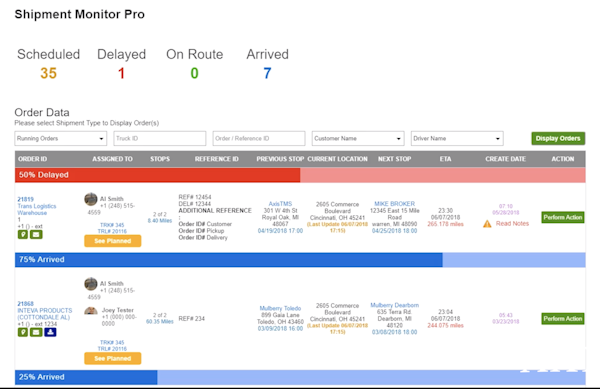
Task: Click Al Smith's avatar in order 21819
Action: [91, 199]
